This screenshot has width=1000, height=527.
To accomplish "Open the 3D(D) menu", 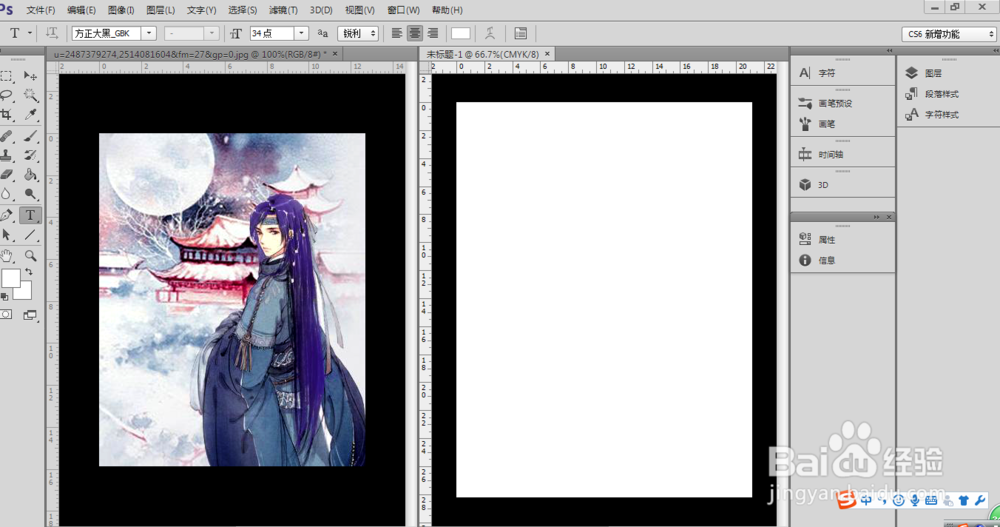I will click(321, 10).
